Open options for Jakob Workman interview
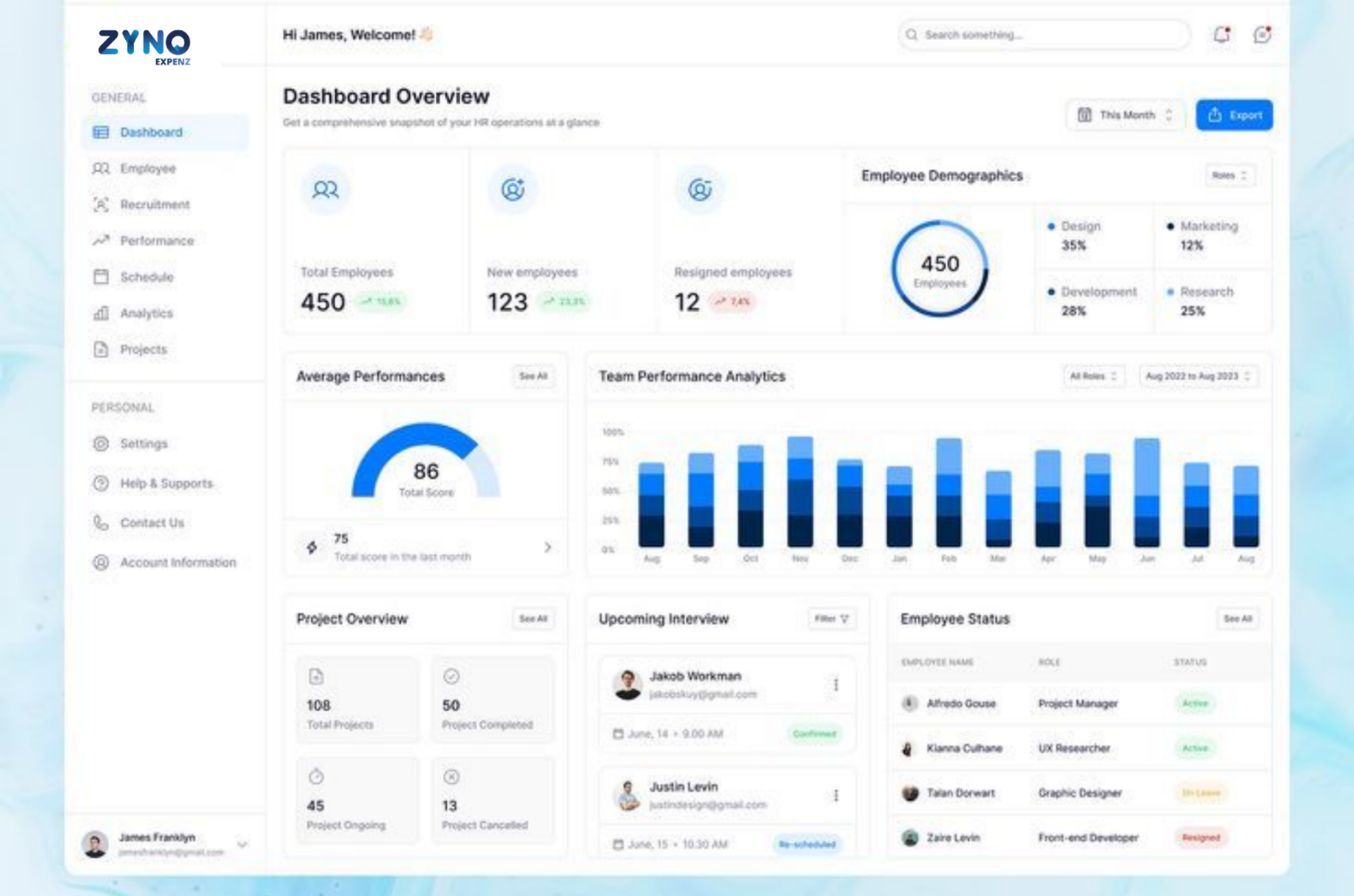1354x896 pixels. 835,684
